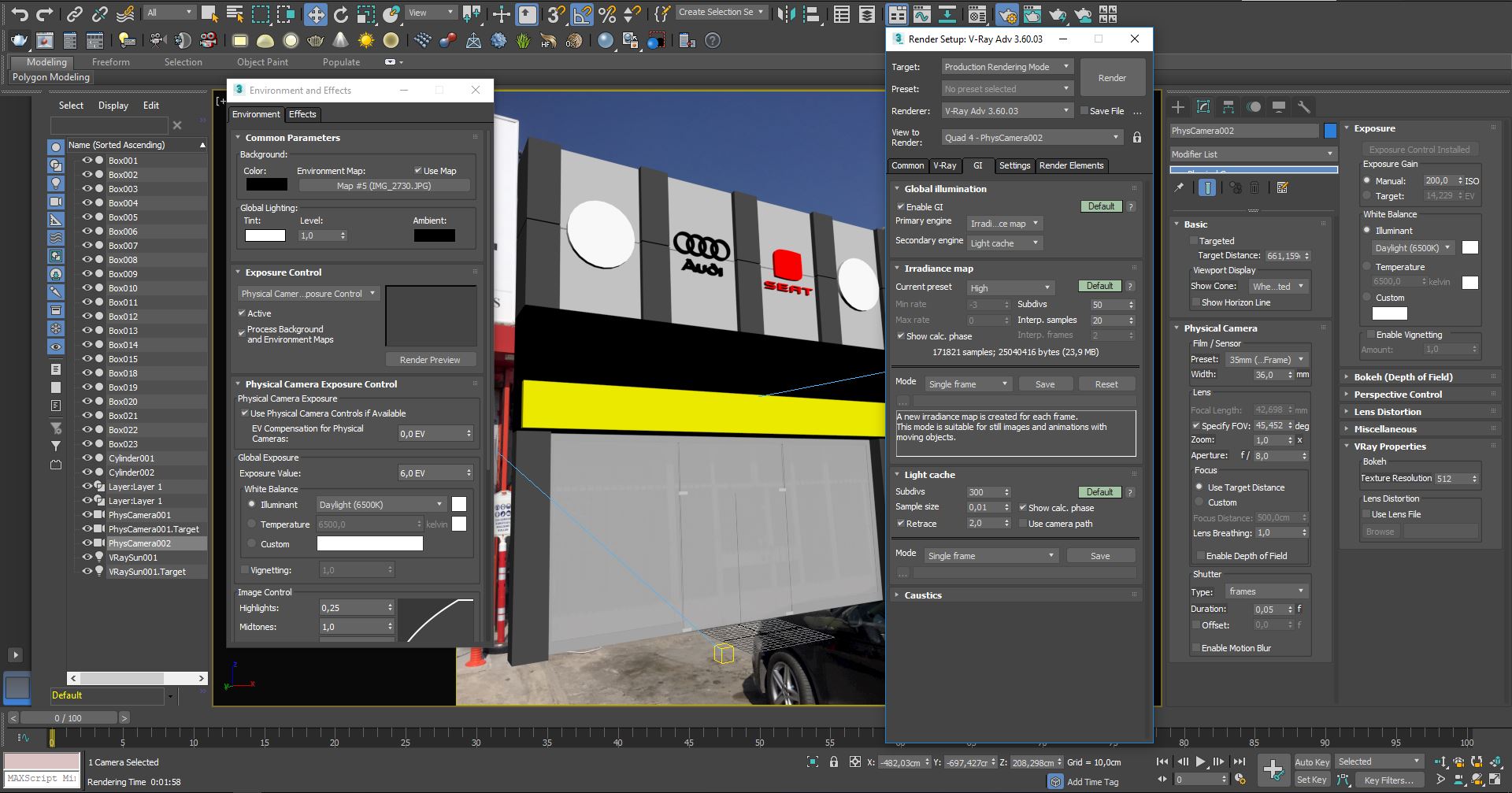Screen dimensions: 1512x793
Task: Toggle the Angle Snap icon
Action: coord(582,13)
